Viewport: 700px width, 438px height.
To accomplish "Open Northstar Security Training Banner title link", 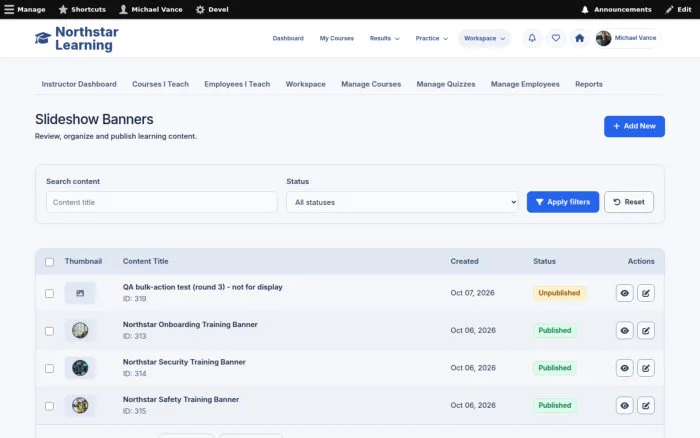I will click(184, 362).
